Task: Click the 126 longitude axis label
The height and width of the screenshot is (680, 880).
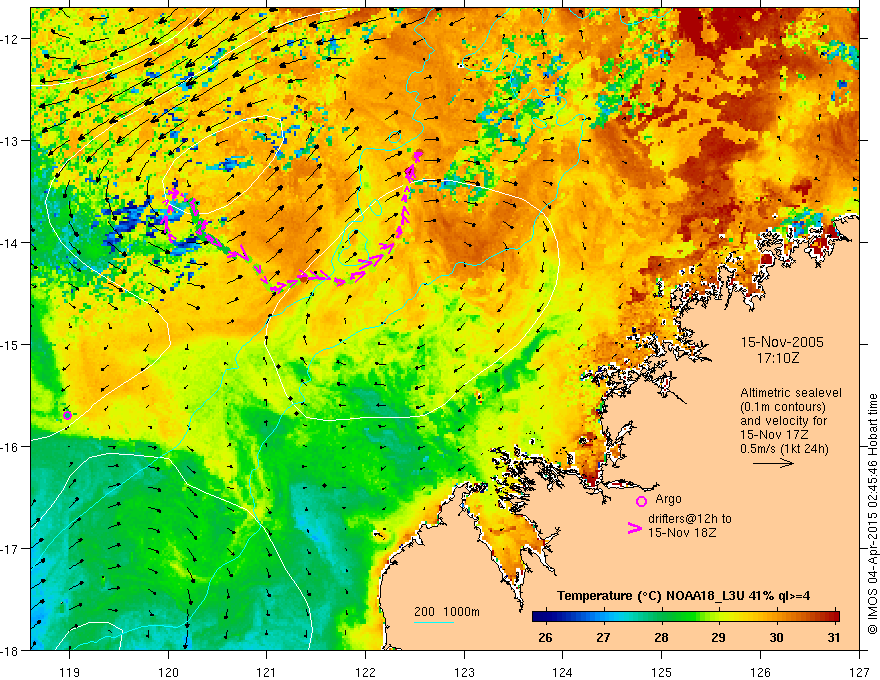Action: click(760, 672)
